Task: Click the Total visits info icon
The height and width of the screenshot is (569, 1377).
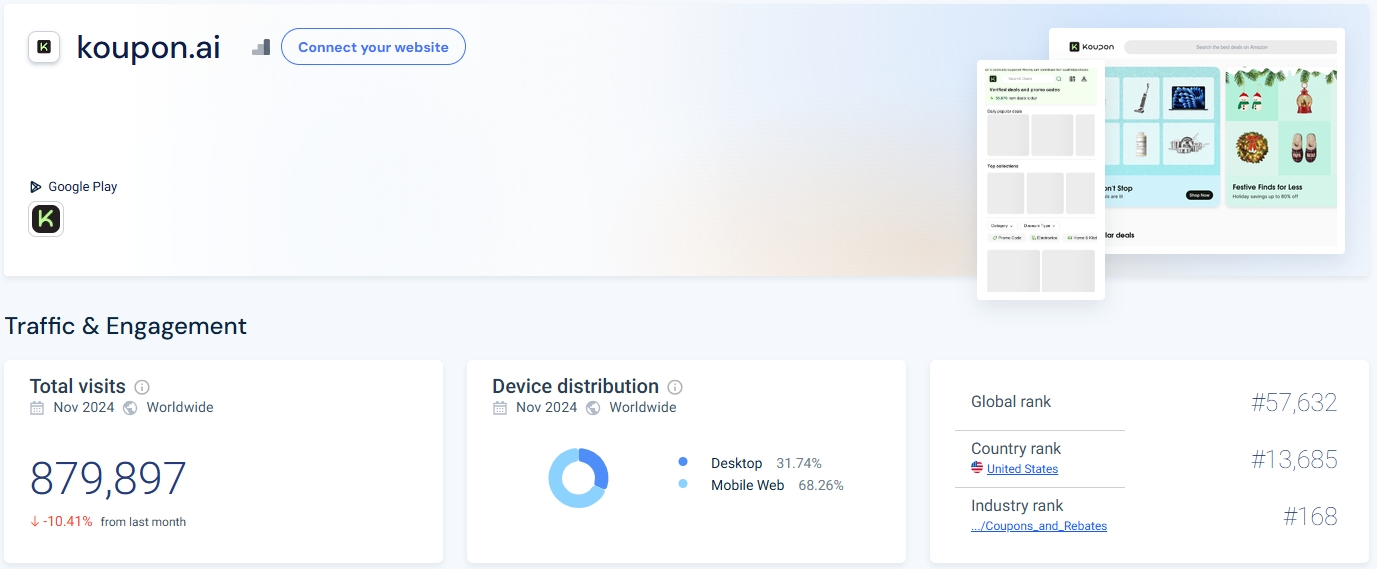Action: (142, 387)
